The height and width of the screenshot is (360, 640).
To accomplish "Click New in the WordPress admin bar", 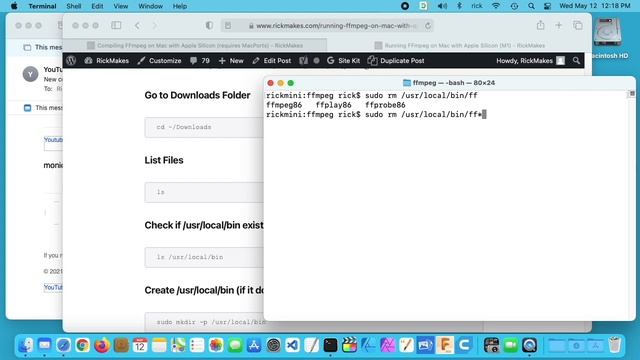I will point(231,60).
